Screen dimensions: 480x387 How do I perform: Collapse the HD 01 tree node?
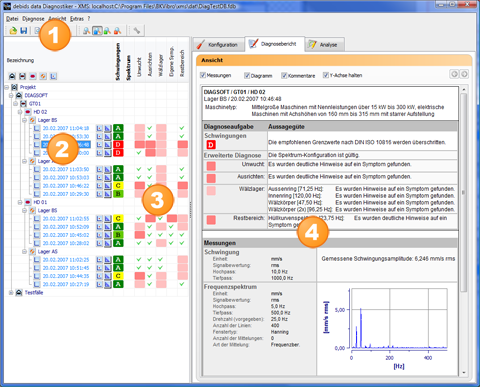(20, 202)
